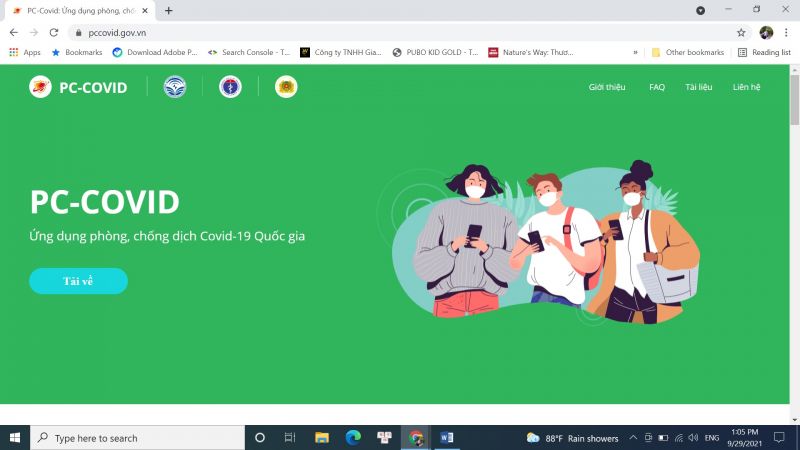Click the battery status tray icon

tap(663, 438)
